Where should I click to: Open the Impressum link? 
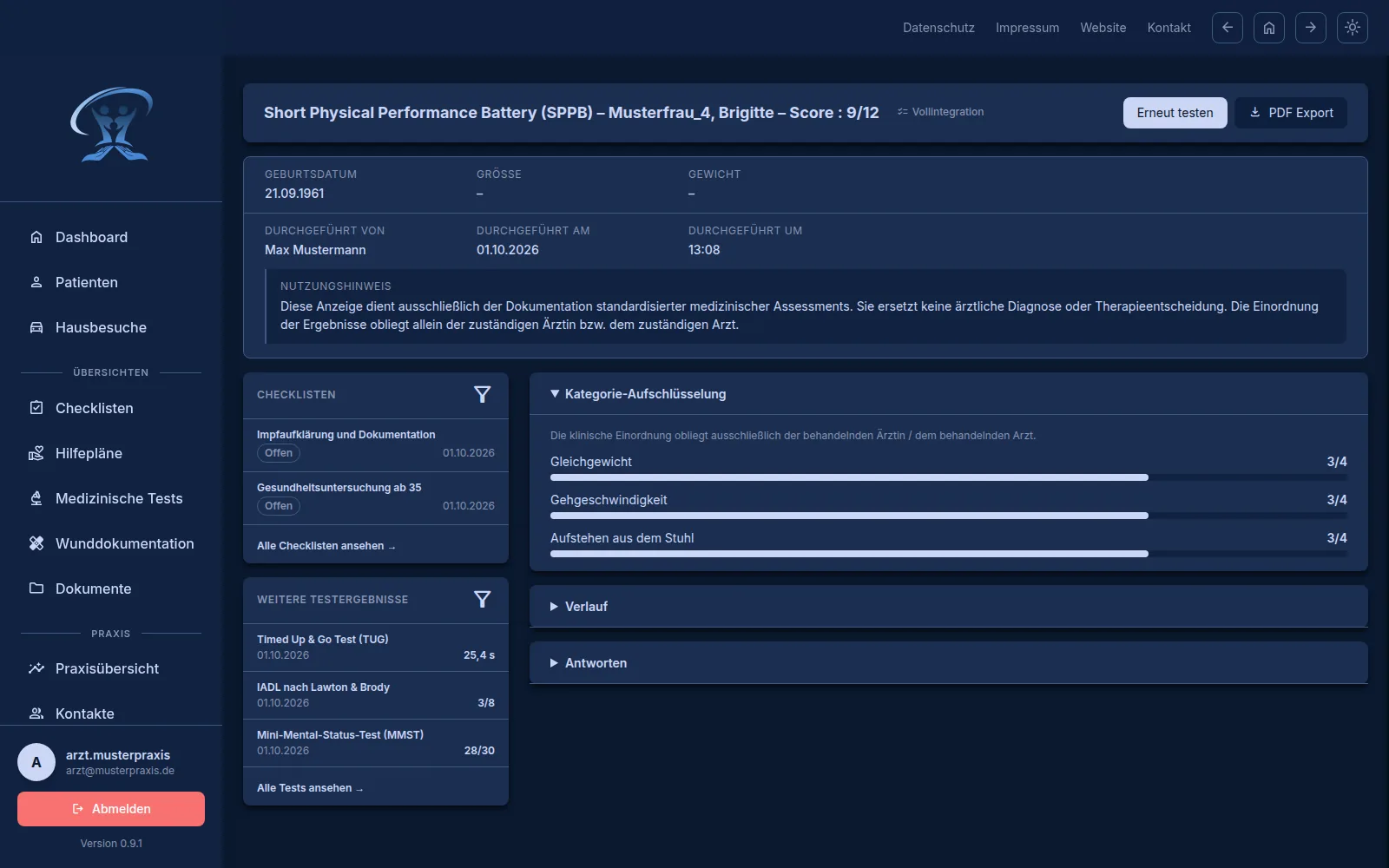pyautogui.click(x=1027, y=28)
